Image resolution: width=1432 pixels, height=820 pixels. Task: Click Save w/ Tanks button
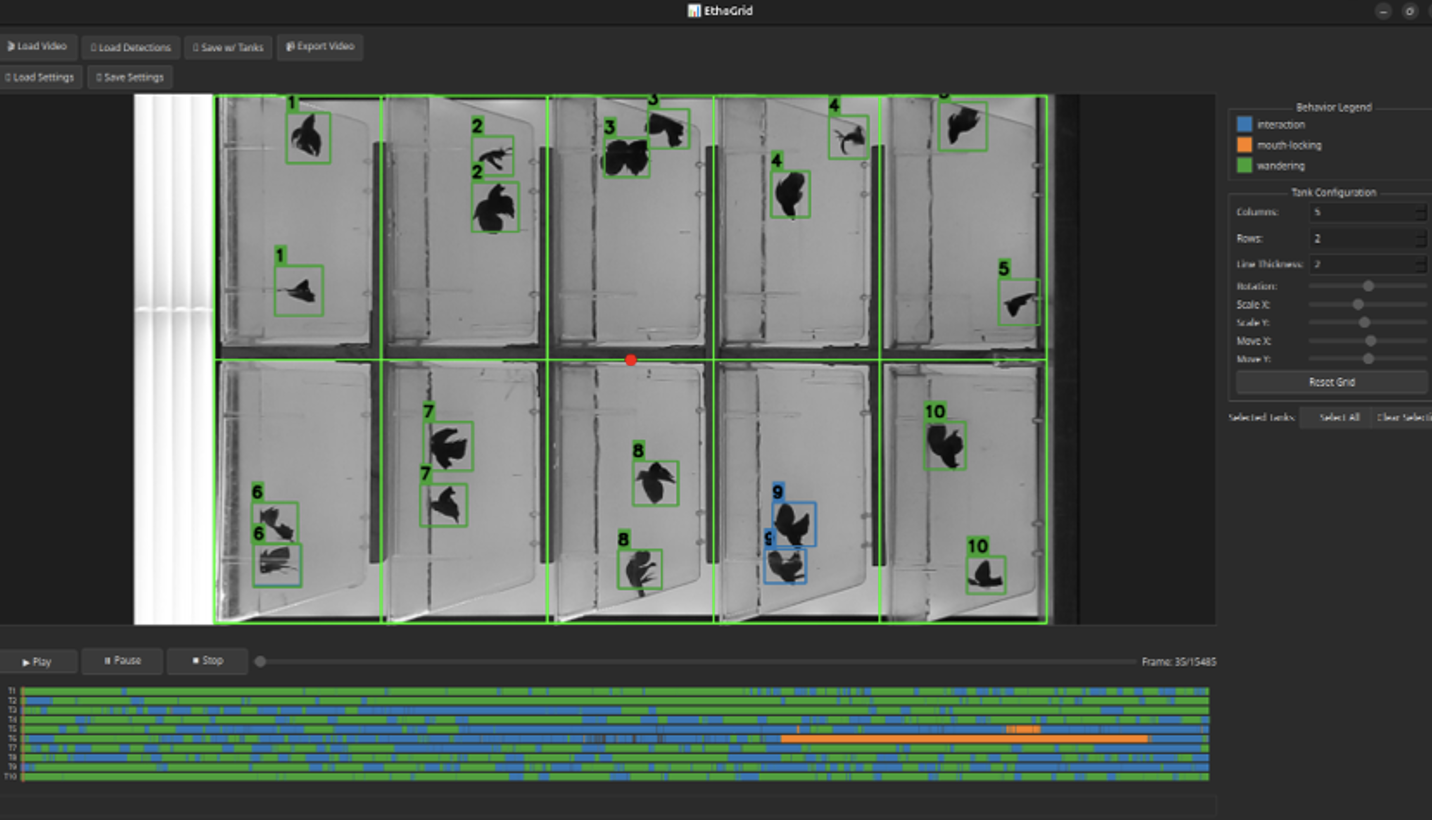pyautogui.click(x=228, y=47)
